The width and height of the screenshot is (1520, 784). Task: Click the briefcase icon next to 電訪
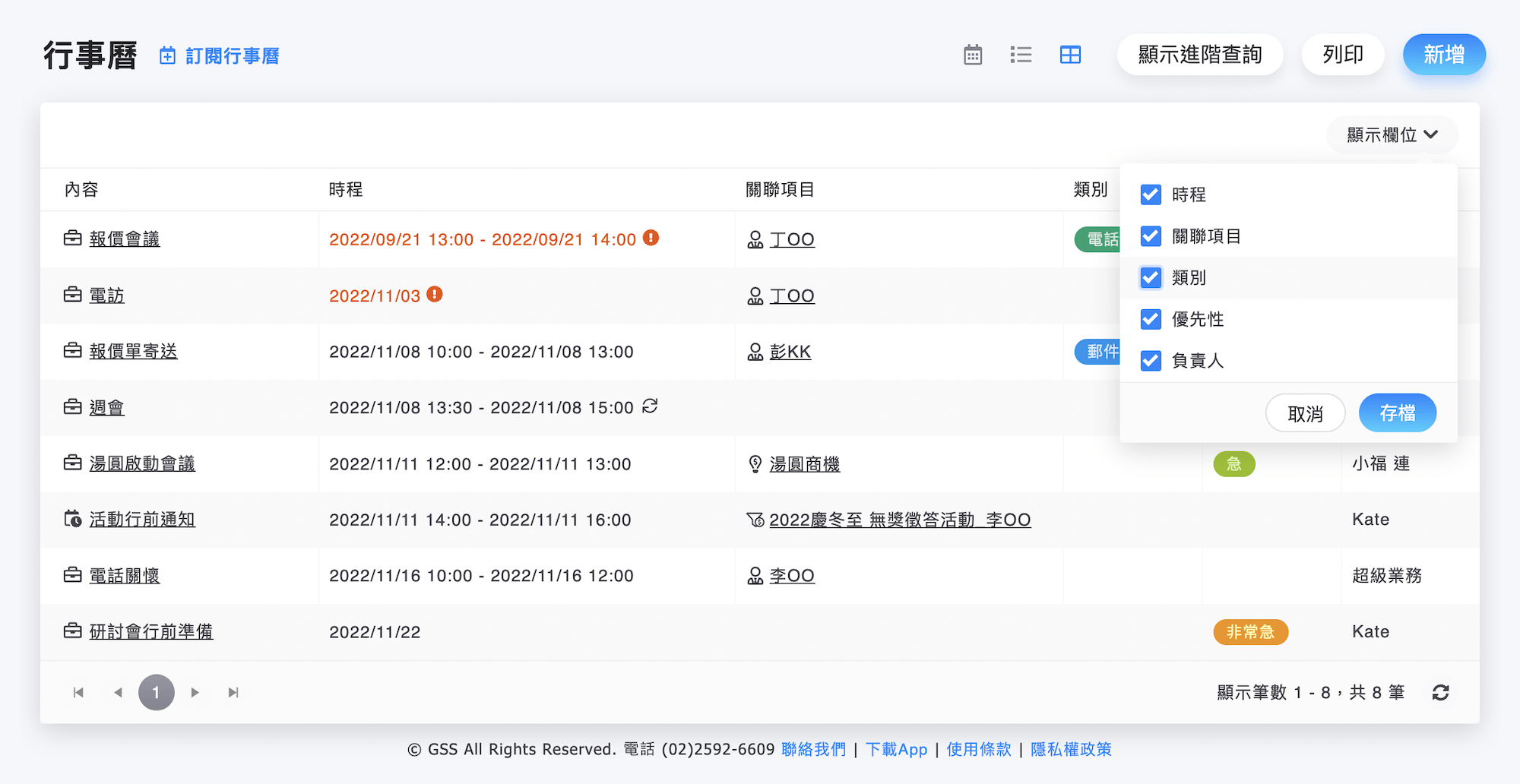tap(73, 295)
